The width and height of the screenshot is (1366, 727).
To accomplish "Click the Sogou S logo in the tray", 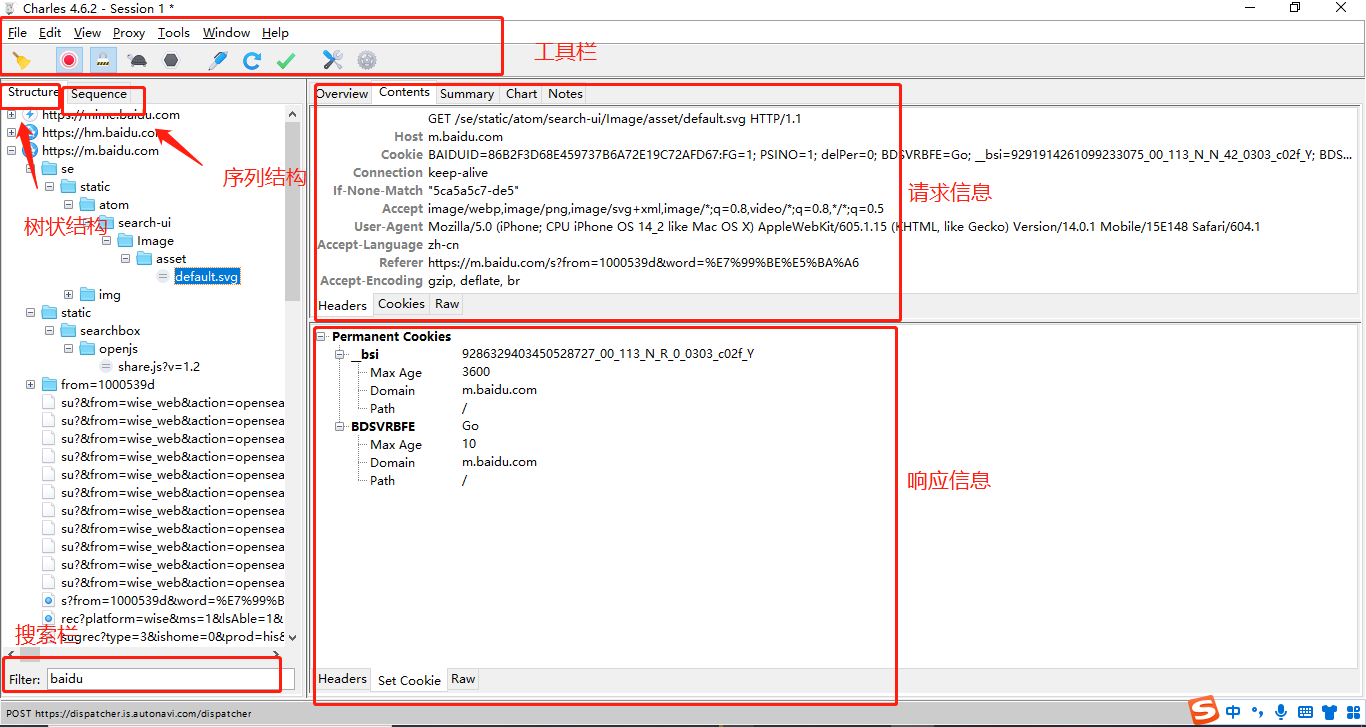I will (1205, 711).
